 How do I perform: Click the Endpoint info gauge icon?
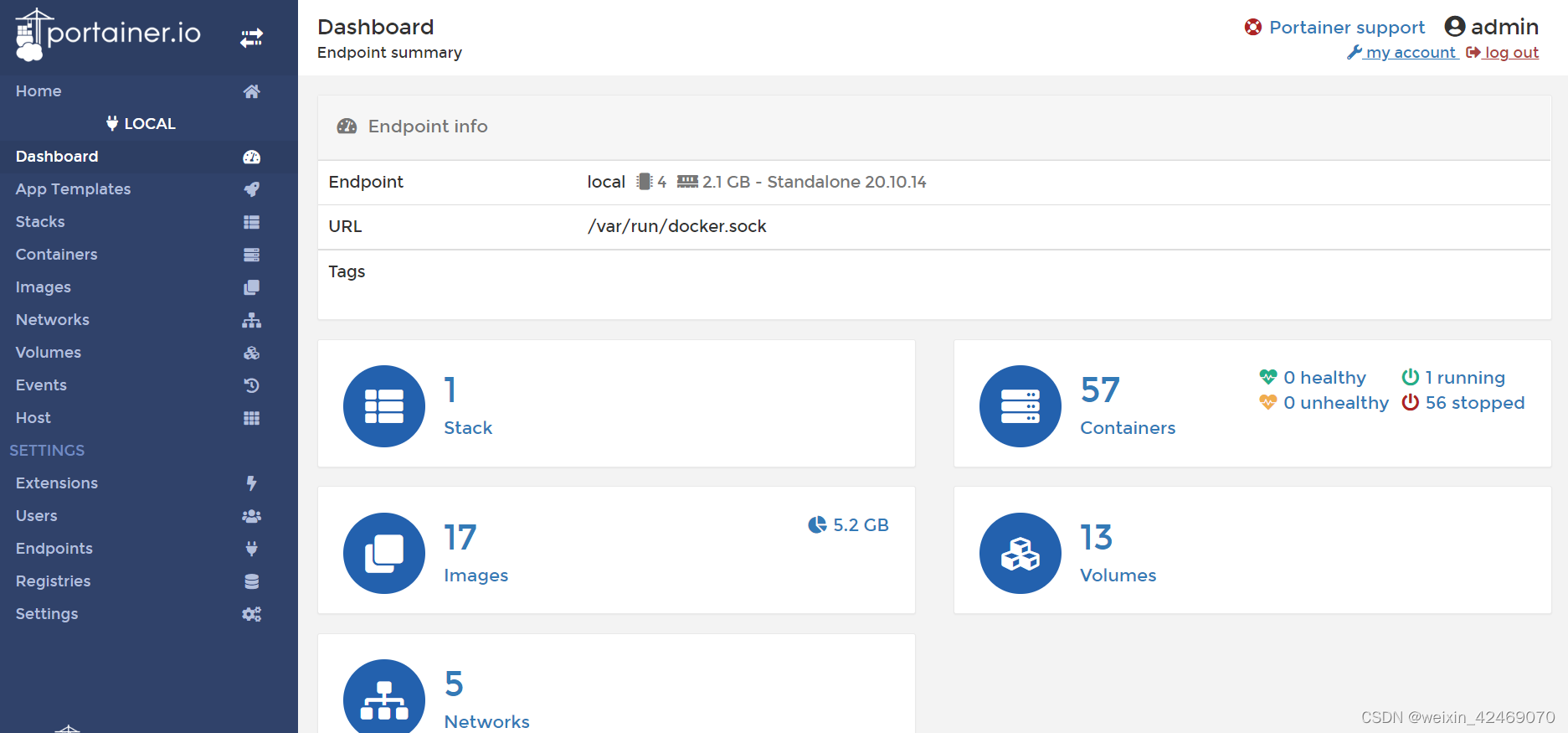pos(347,126)
